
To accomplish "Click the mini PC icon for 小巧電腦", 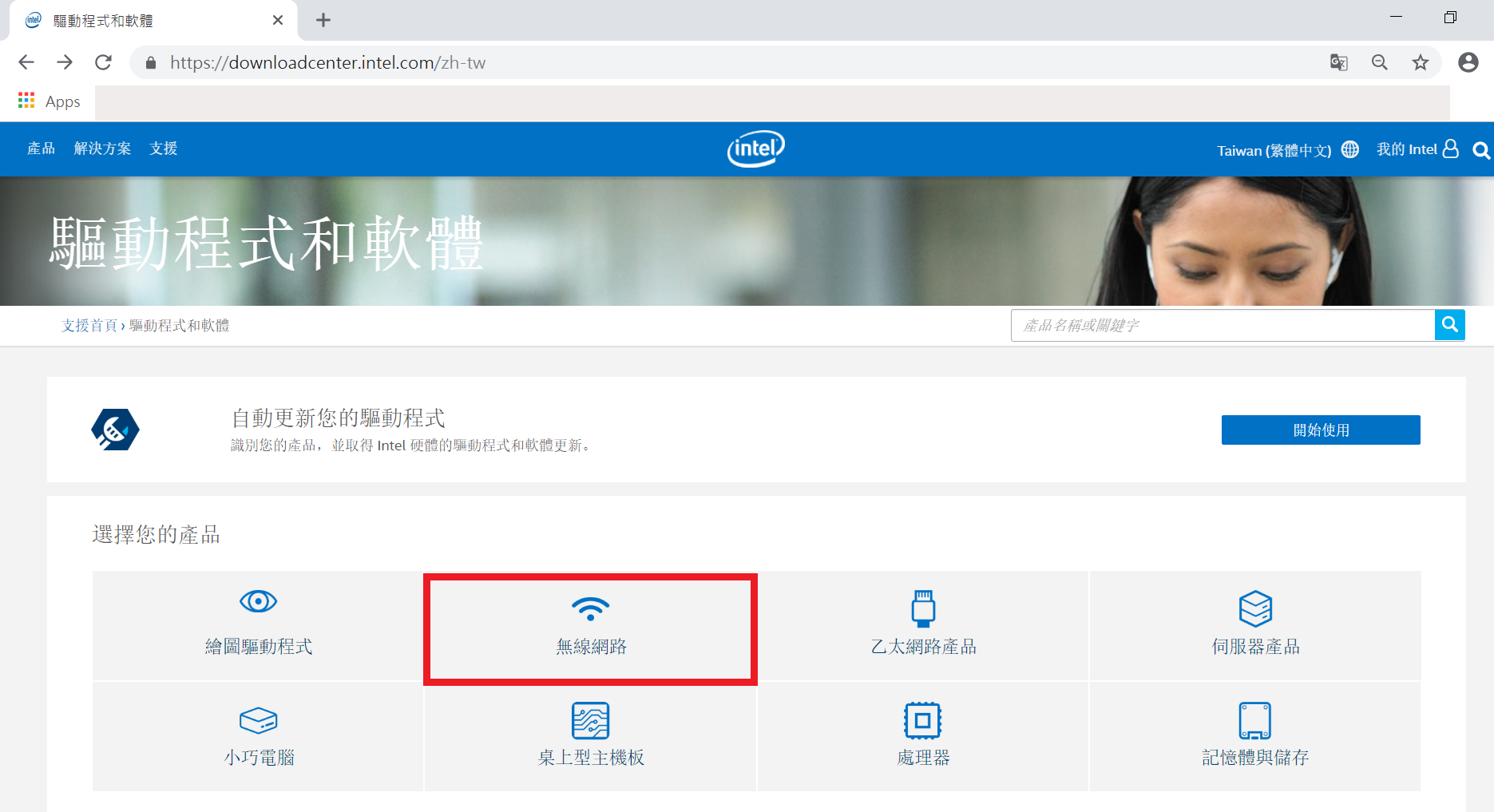I will point(259,720).
